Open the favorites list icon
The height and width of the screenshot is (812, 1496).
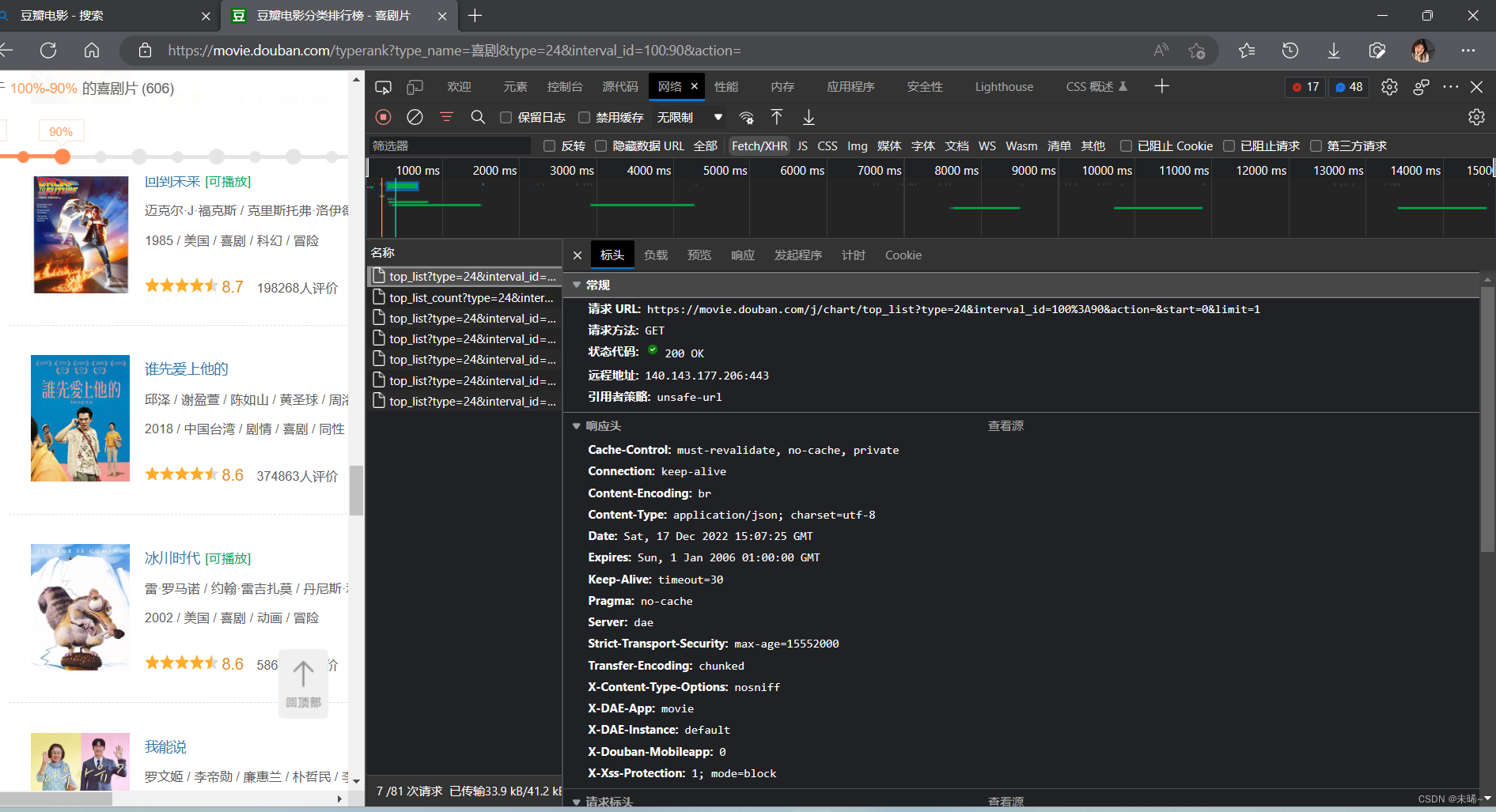point(1247,51)
